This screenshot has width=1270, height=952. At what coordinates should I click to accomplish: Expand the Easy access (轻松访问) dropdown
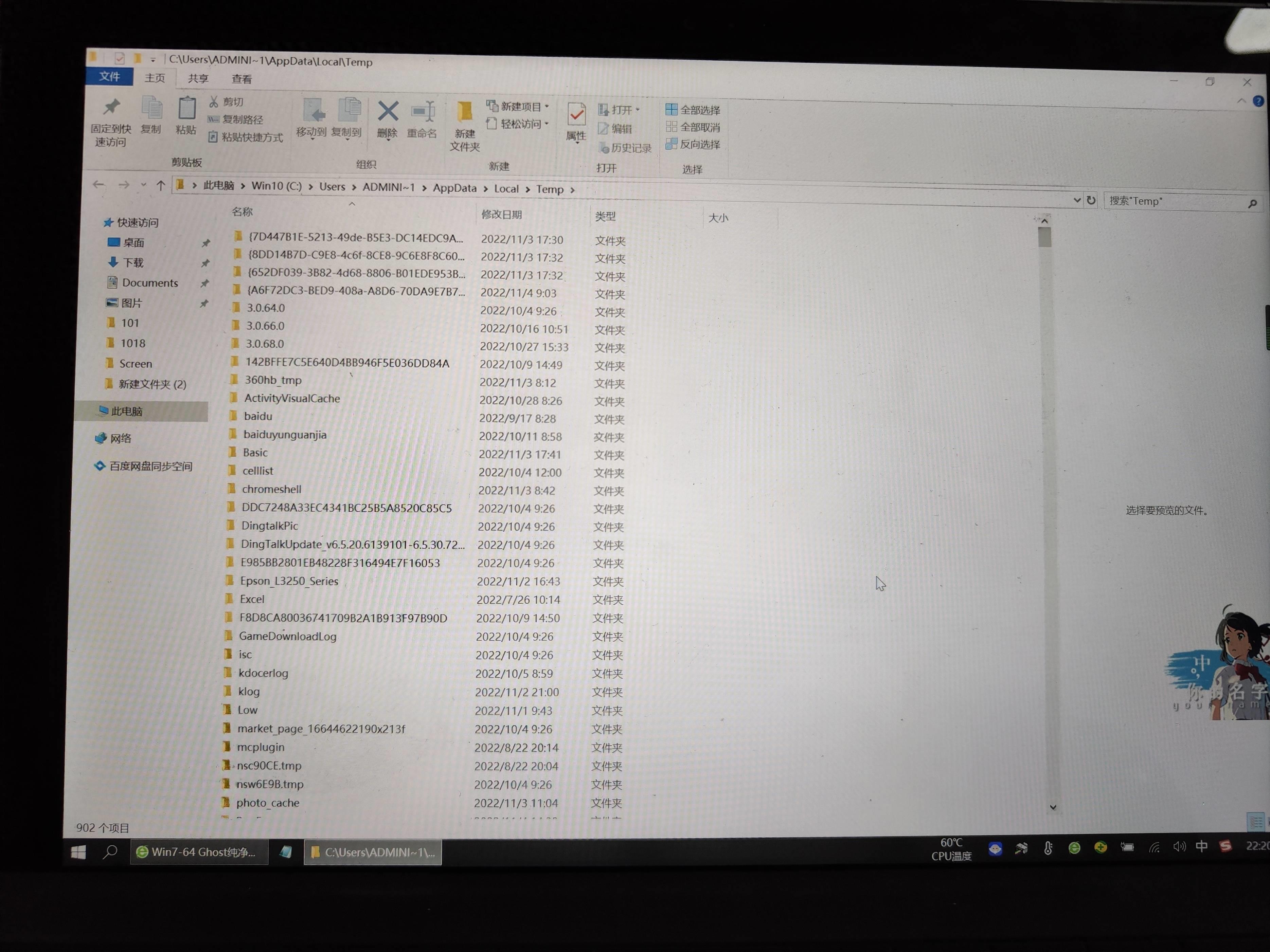pyautogui.click(x=547, y=124)
